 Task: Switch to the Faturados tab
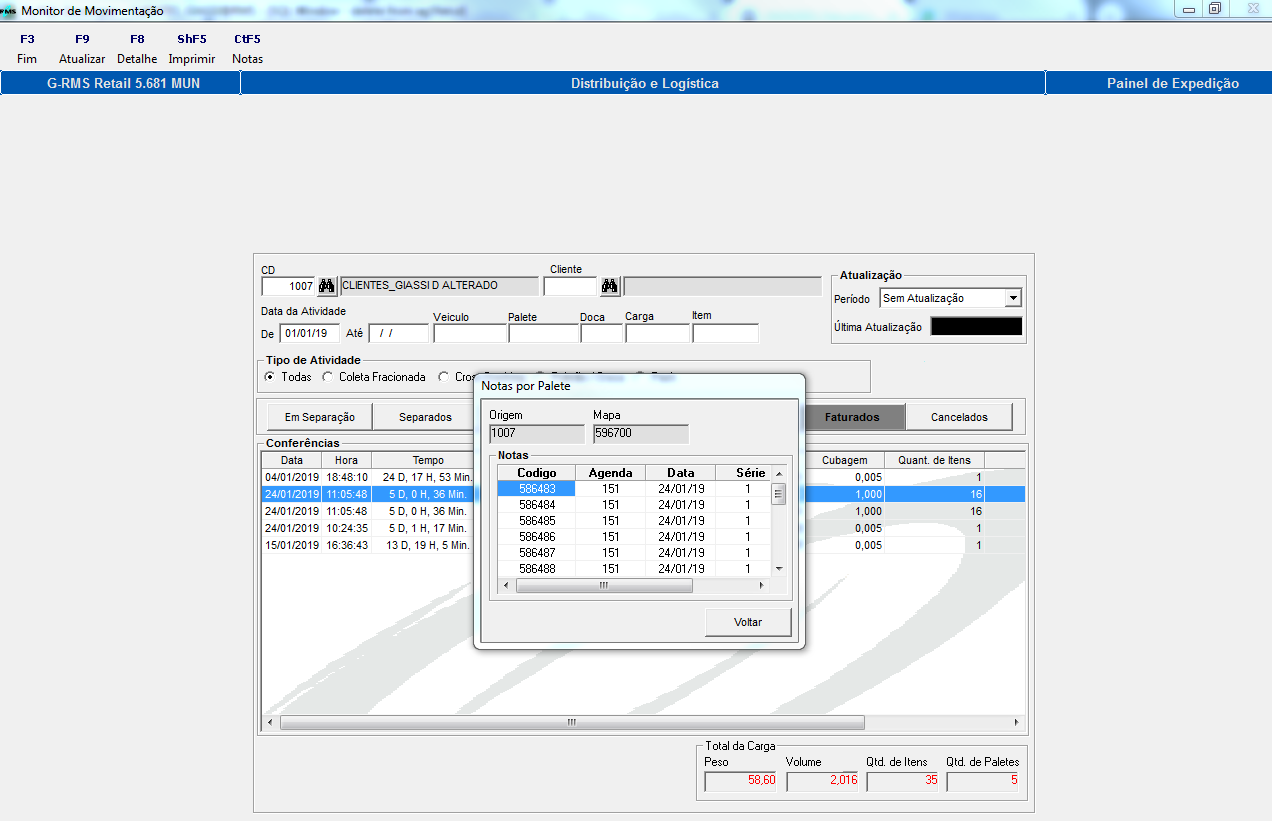point(852,417)
